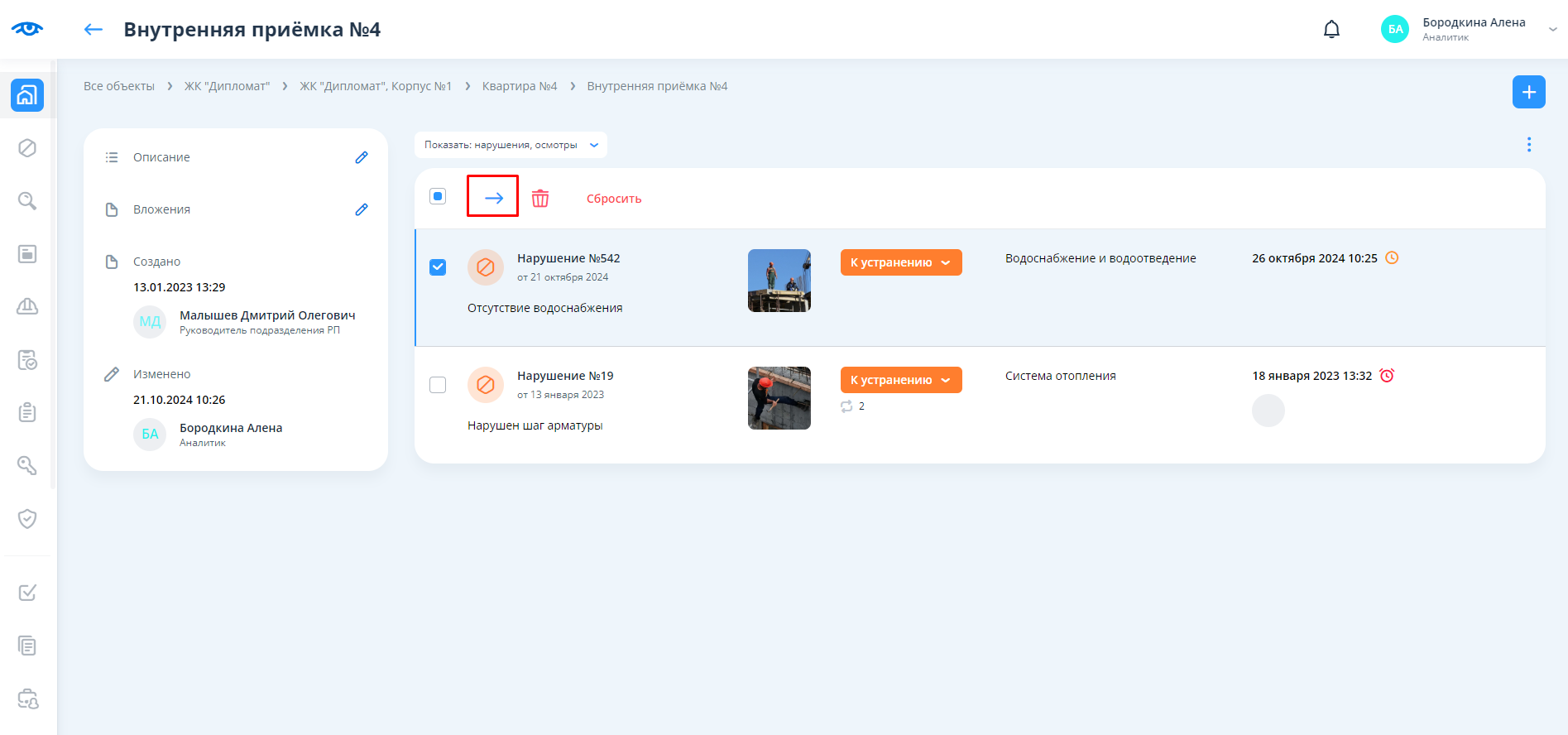Select the Нарушение №19 checkbox
The height and width of the screenshot is (735, 1568).
coord(438,385)
